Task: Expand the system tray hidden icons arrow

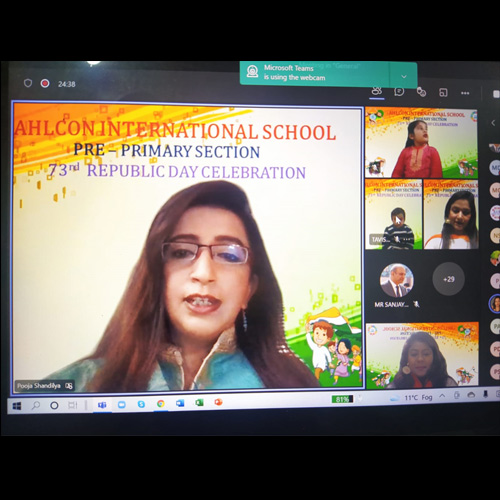Action: click(442, 396)
